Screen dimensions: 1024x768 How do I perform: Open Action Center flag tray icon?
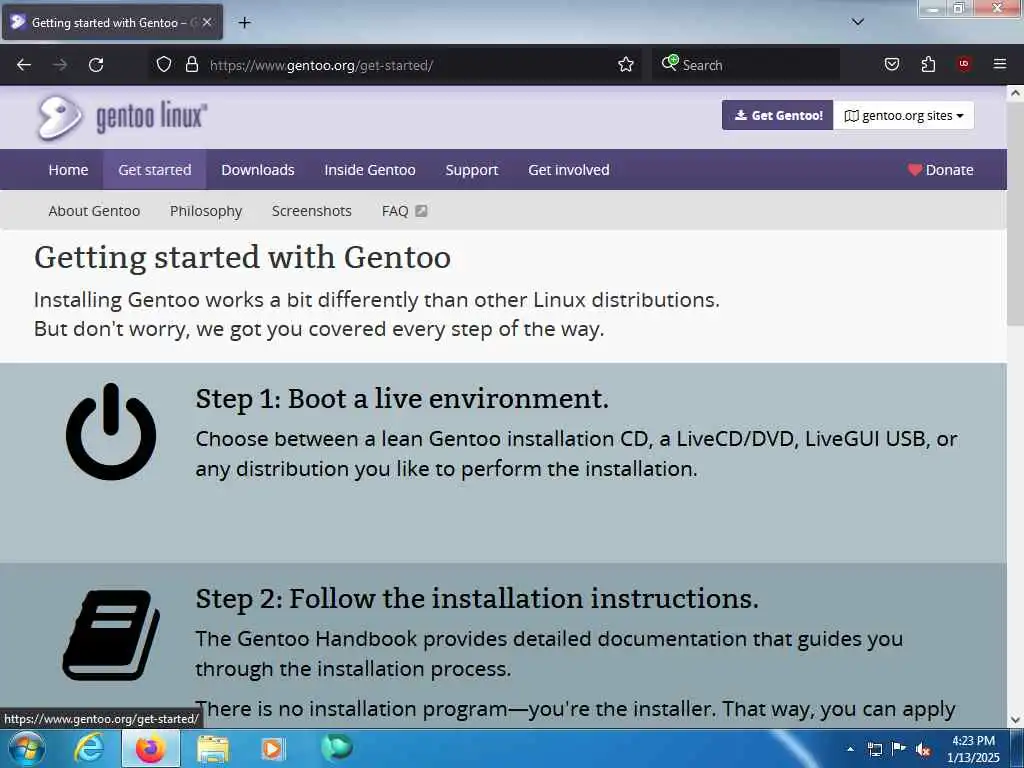coord(899,749)
